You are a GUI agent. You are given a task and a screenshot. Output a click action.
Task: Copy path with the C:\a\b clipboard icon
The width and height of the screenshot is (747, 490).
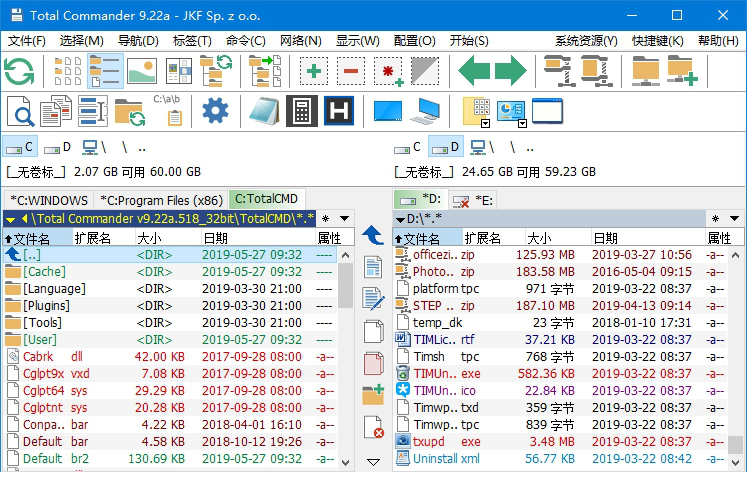pyautogui.click(x=168, y=110)
